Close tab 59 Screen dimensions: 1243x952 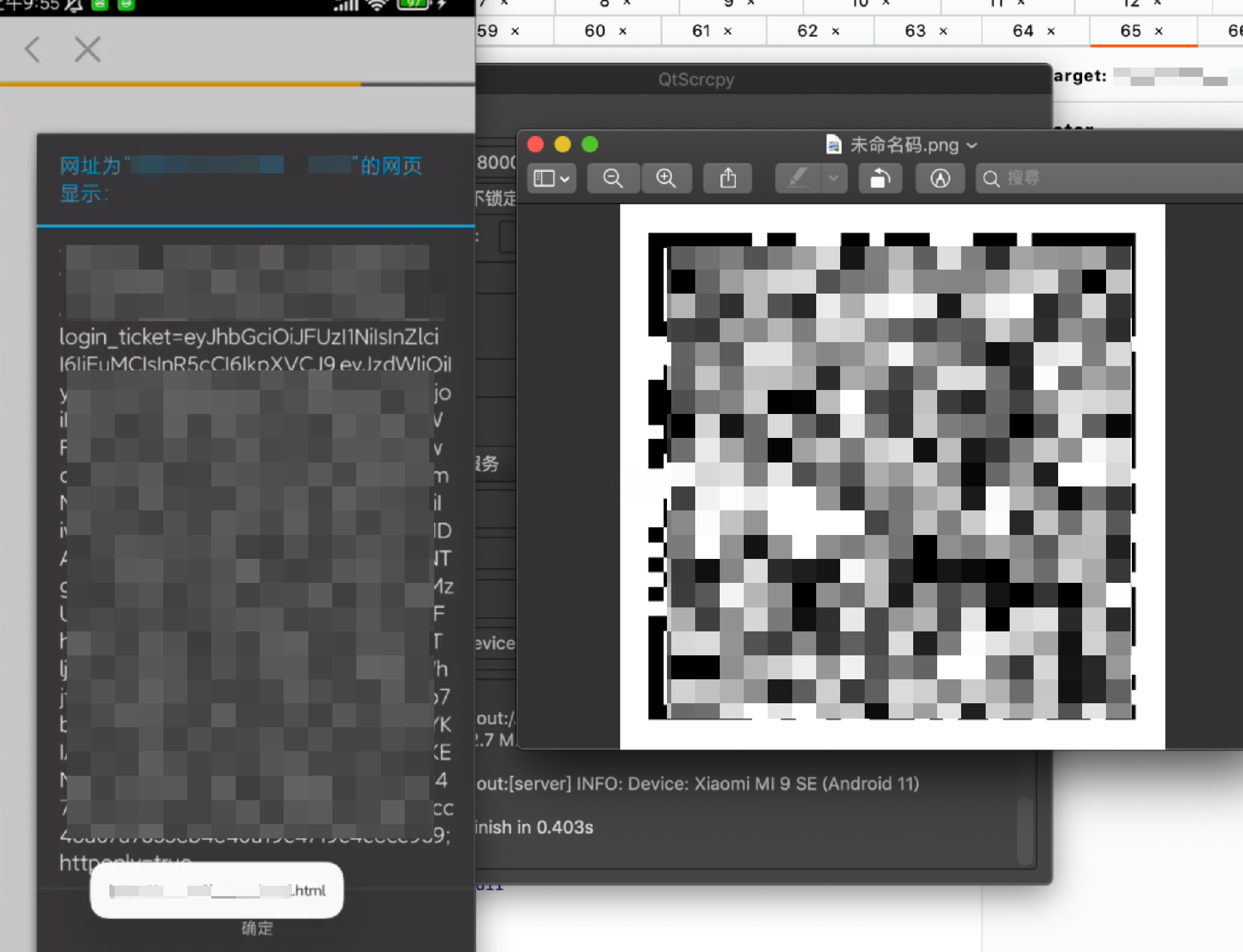[x=515, y=31]
